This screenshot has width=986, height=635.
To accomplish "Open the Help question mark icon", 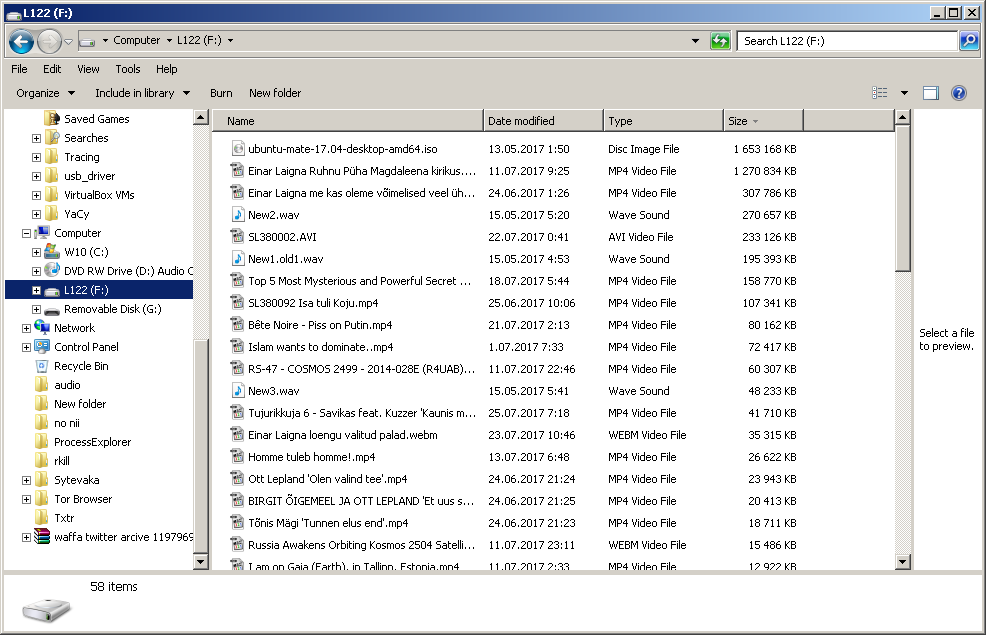I will (x=958, y=93).
